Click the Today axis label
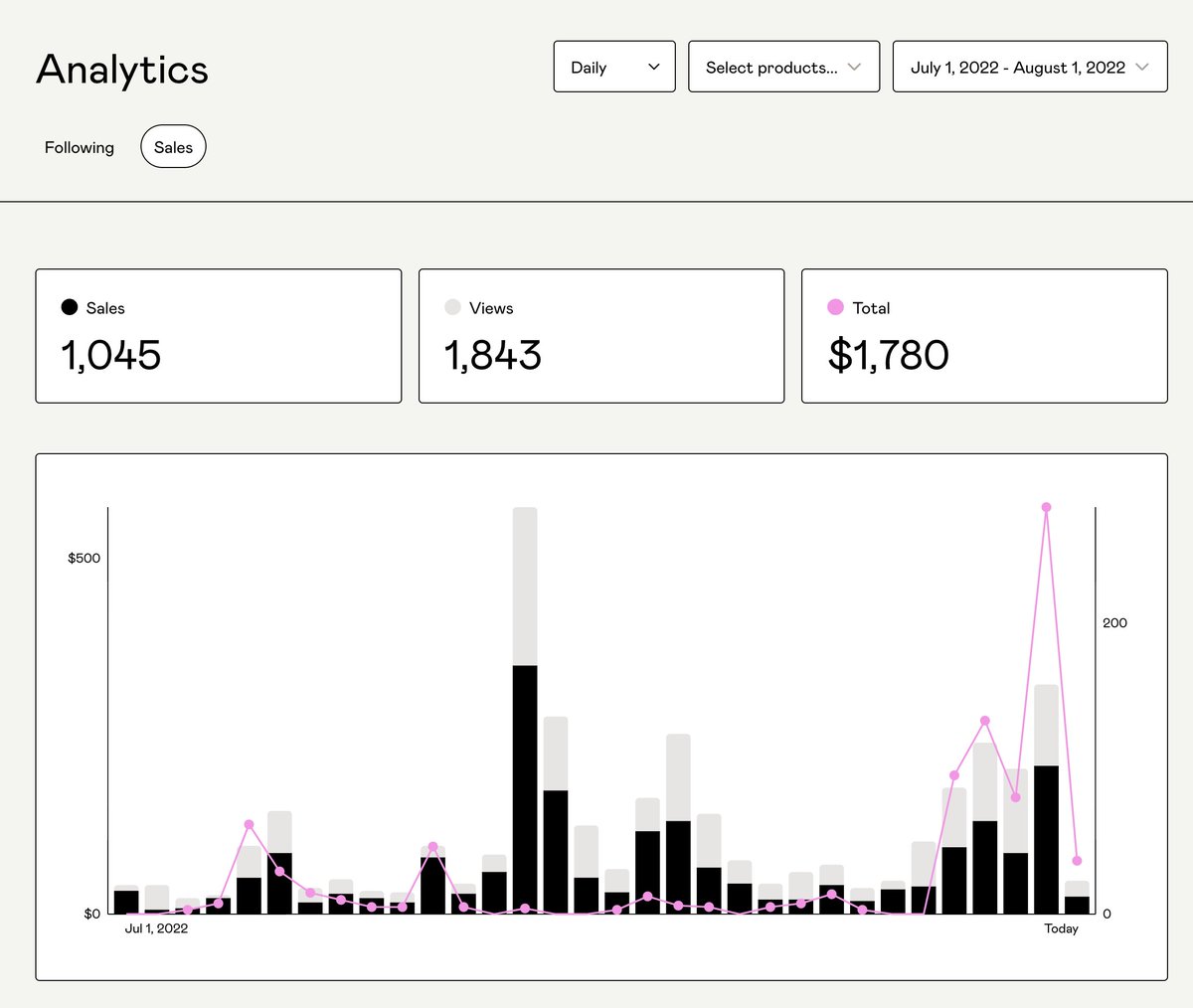The height and width of the screenshot is (1008, 1193). point(1061,928)
